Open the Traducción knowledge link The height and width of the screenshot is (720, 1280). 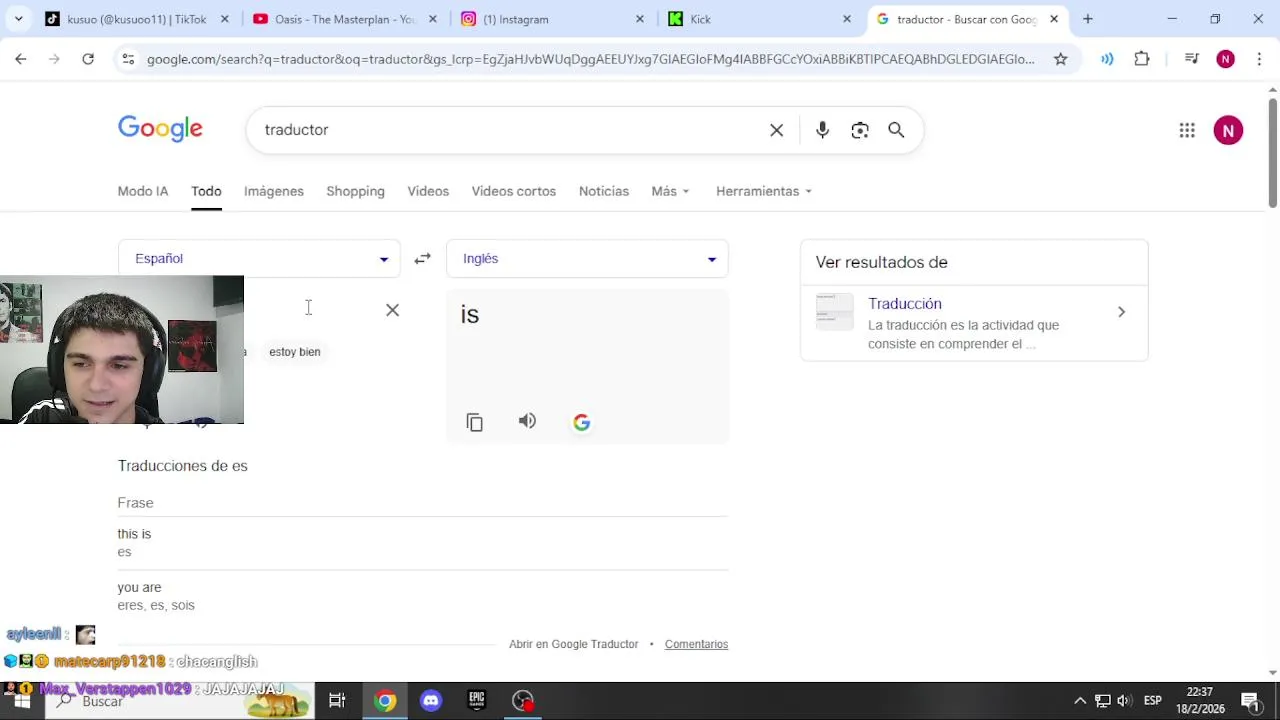(905, 304)
